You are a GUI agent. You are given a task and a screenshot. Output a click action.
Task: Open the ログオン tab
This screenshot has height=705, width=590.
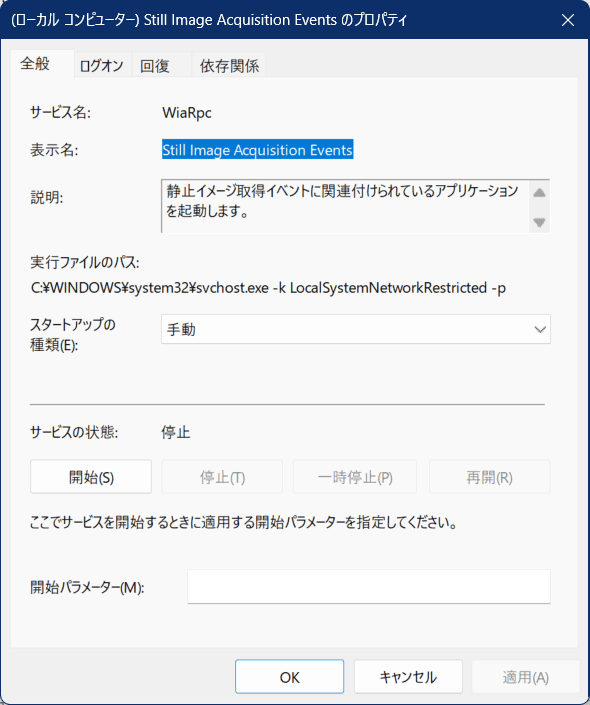(102, 66)
